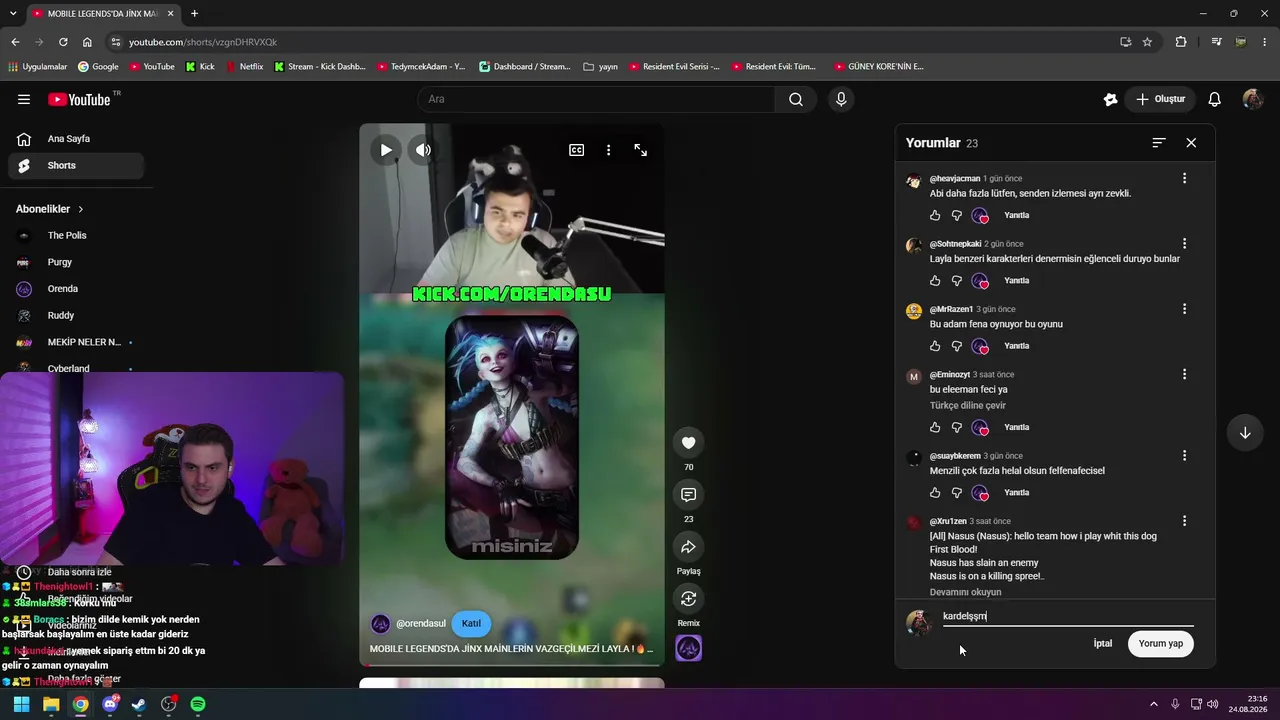The width and height of the screenshot is (1280, 720).
Task: Dislike the comment by @heavjacman
Action: pos(957,215)
